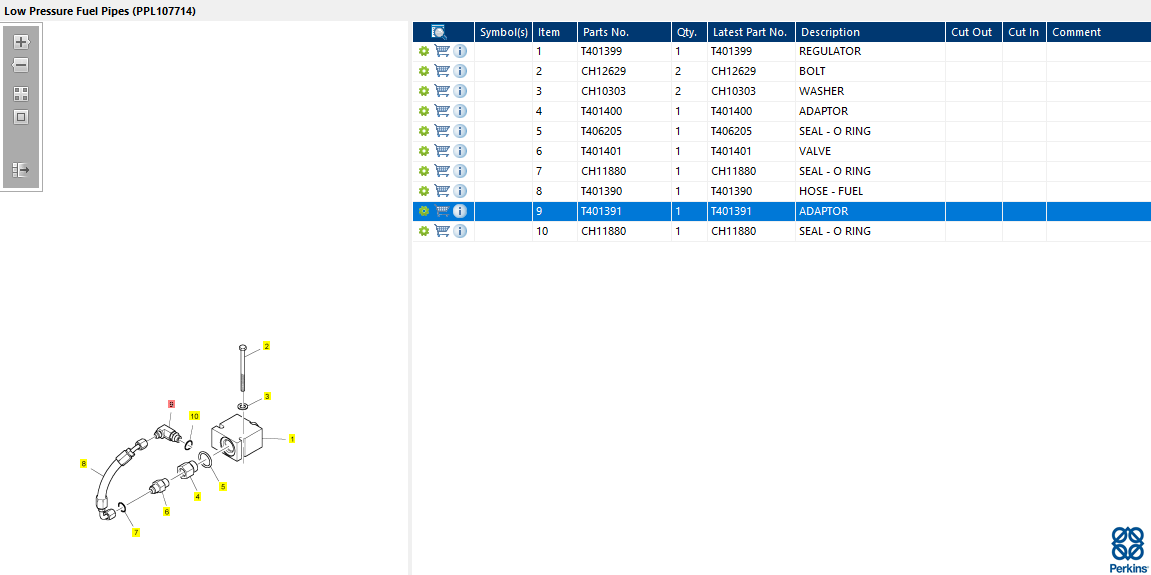Sort by Qty. column header
The height and width of the screenshot is (575, 1151).
(x=689, y=32)
